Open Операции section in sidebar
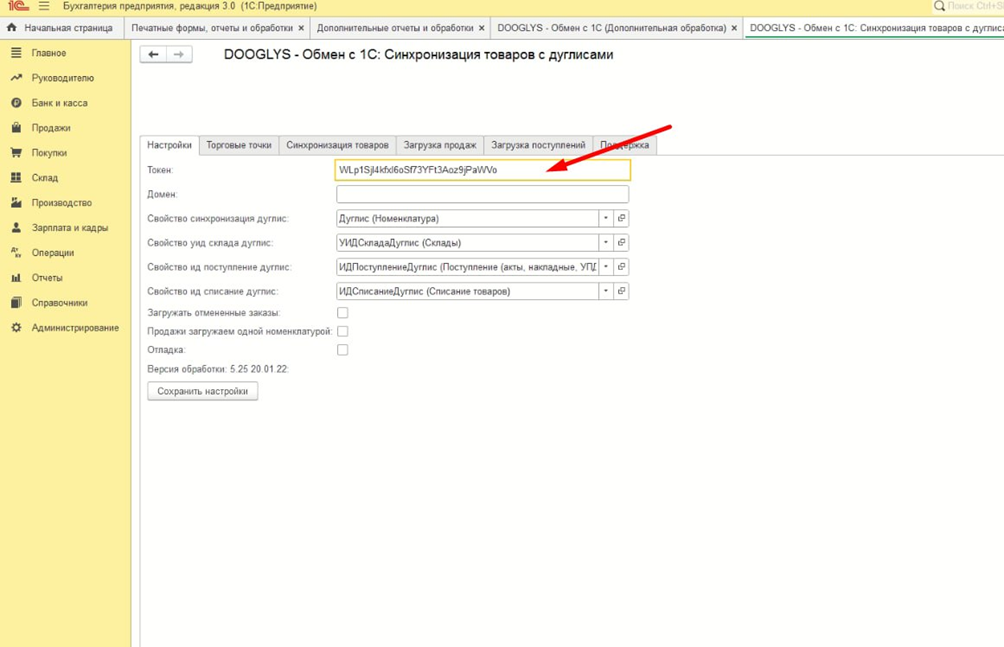 [x=53, y=253]
